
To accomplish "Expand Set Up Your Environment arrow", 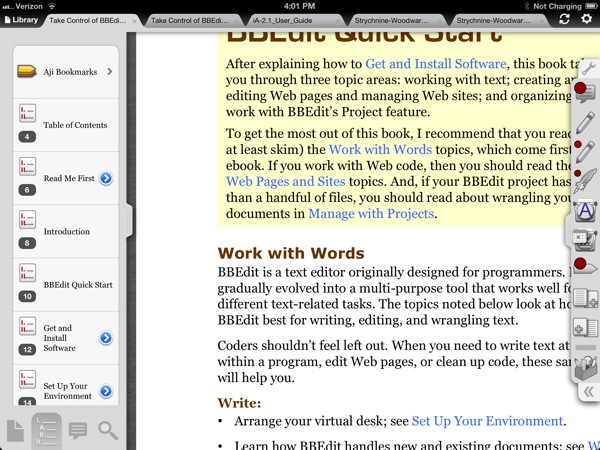I will pos(106,391).
